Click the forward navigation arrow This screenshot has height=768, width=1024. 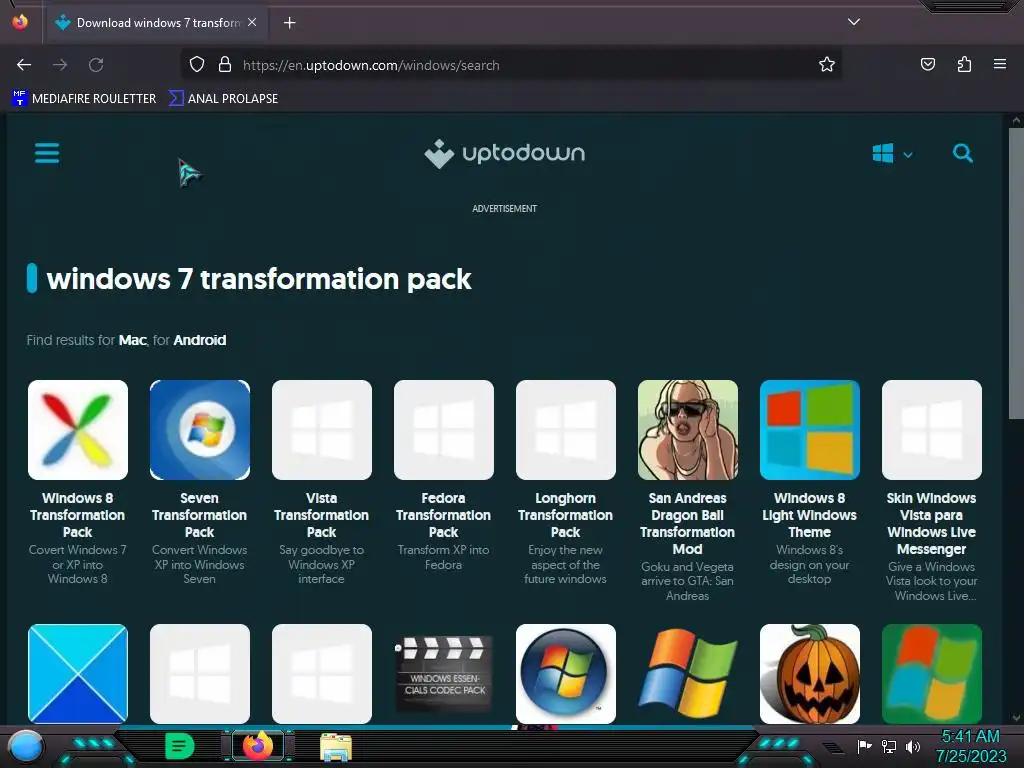coord(60,65)
